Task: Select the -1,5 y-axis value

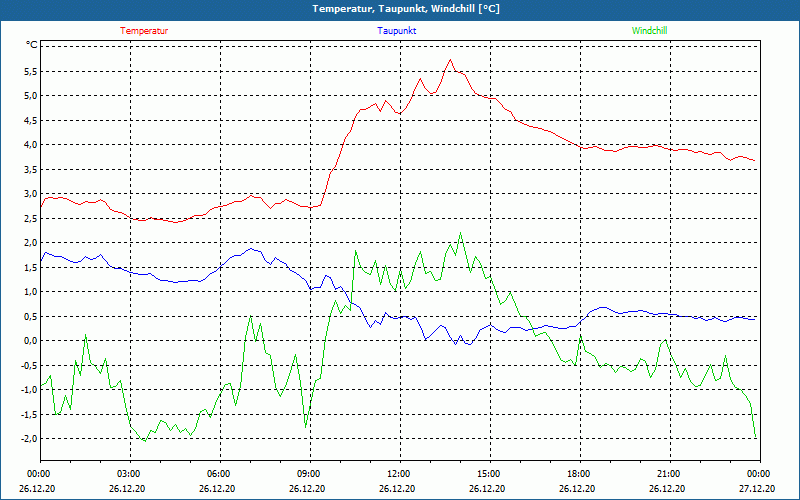Action: click(30, 414)
